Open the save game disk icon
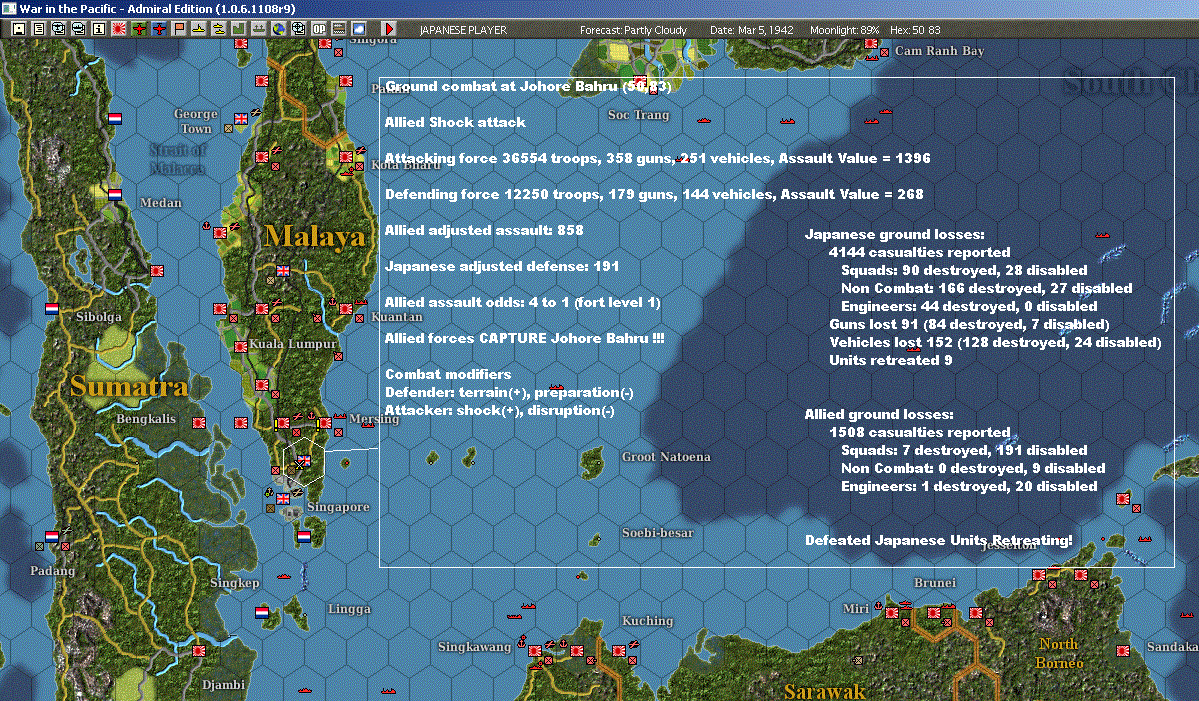This screenshot has width=1199, height=701. (x=18, y=29)
